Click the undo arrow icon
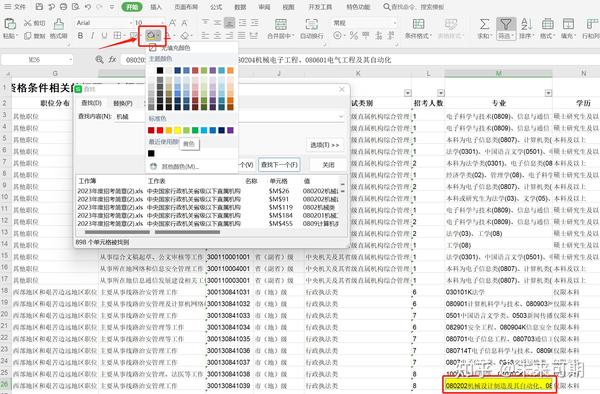 [88, 7]
